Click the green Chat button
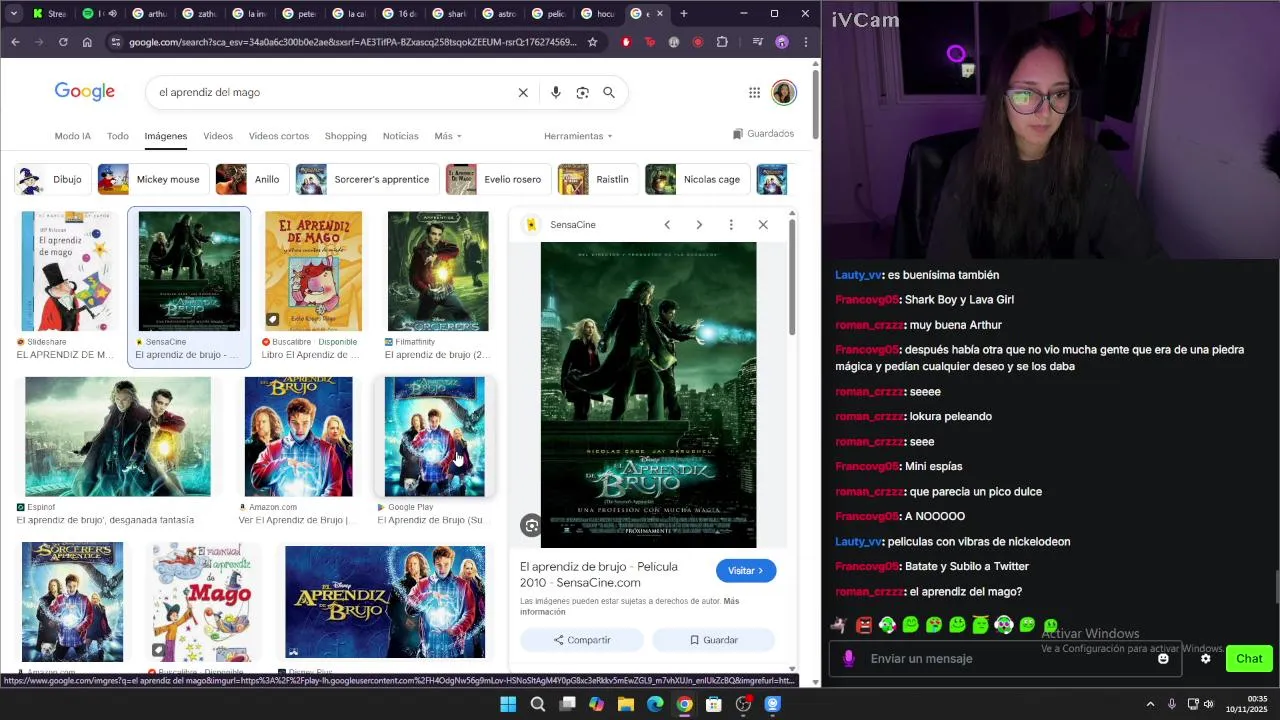 point(1249,658)
